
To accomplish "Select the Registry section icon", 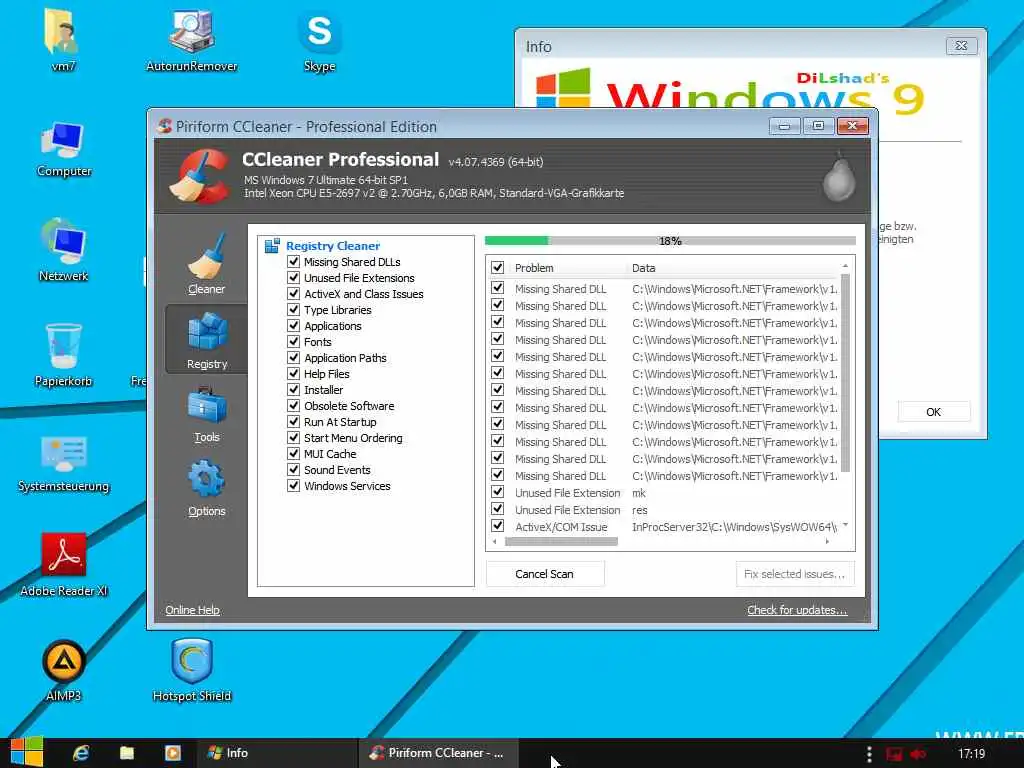I will (207, 332).
